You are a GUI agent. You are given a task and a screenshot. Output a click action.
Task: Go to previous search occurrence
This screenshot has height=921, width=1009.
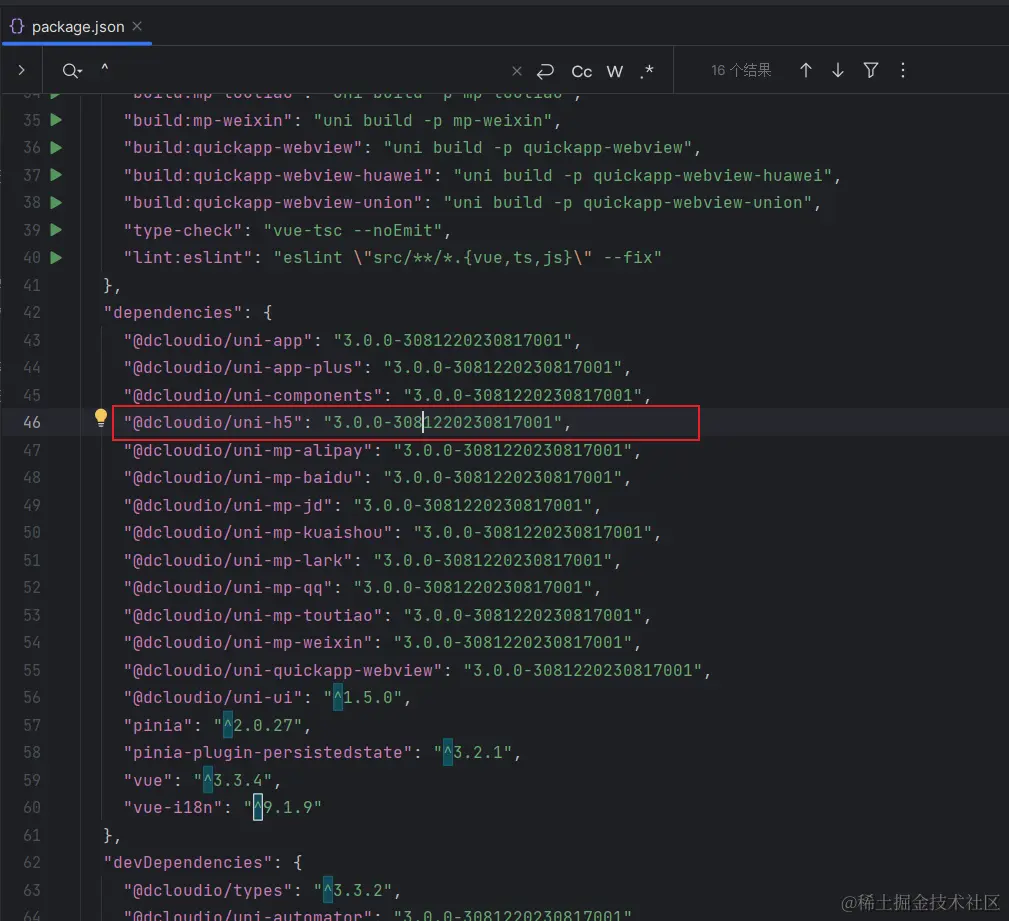(805, 70)
